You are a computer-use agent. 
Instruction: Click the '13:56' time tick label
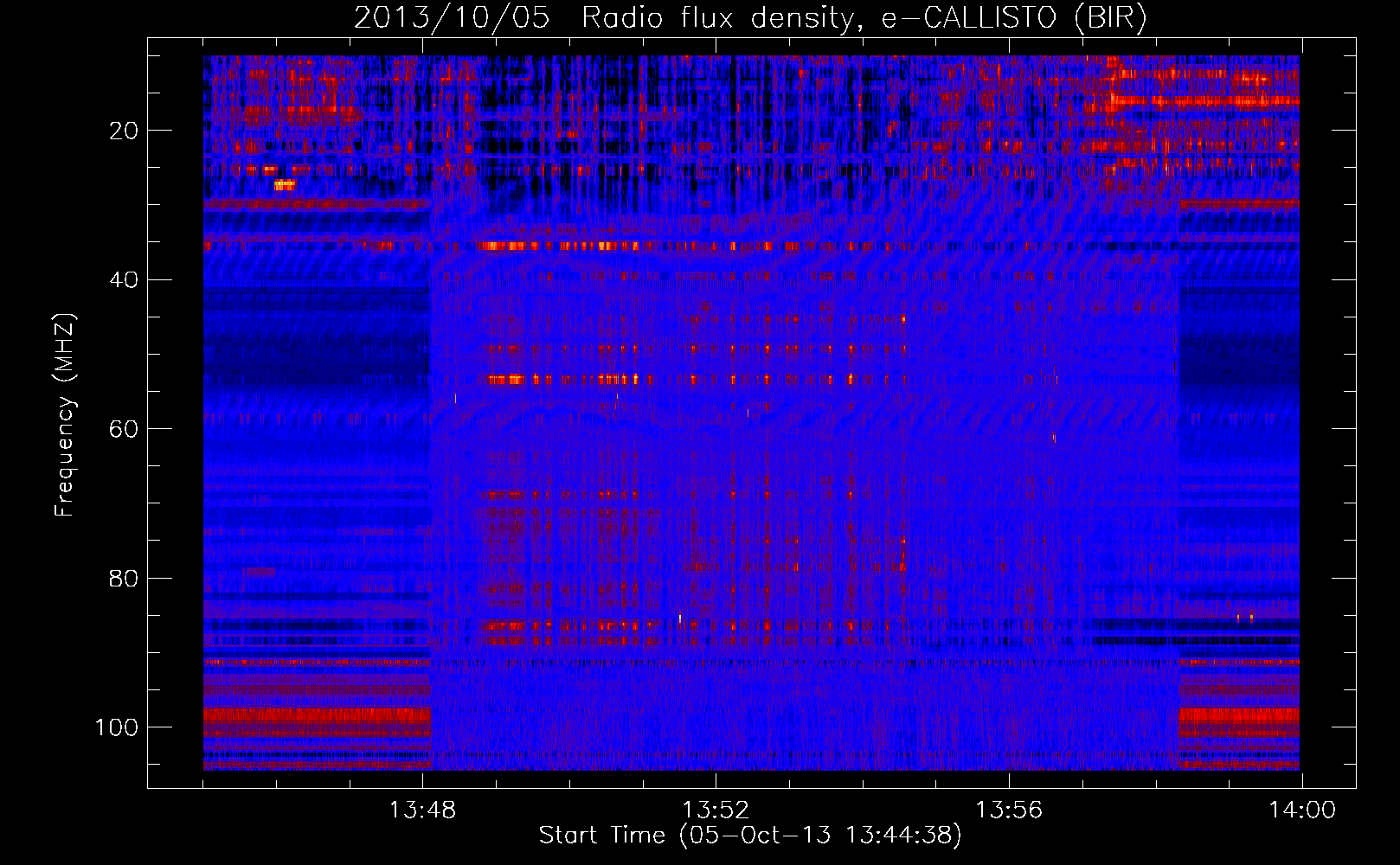(x=1009, y=810)
